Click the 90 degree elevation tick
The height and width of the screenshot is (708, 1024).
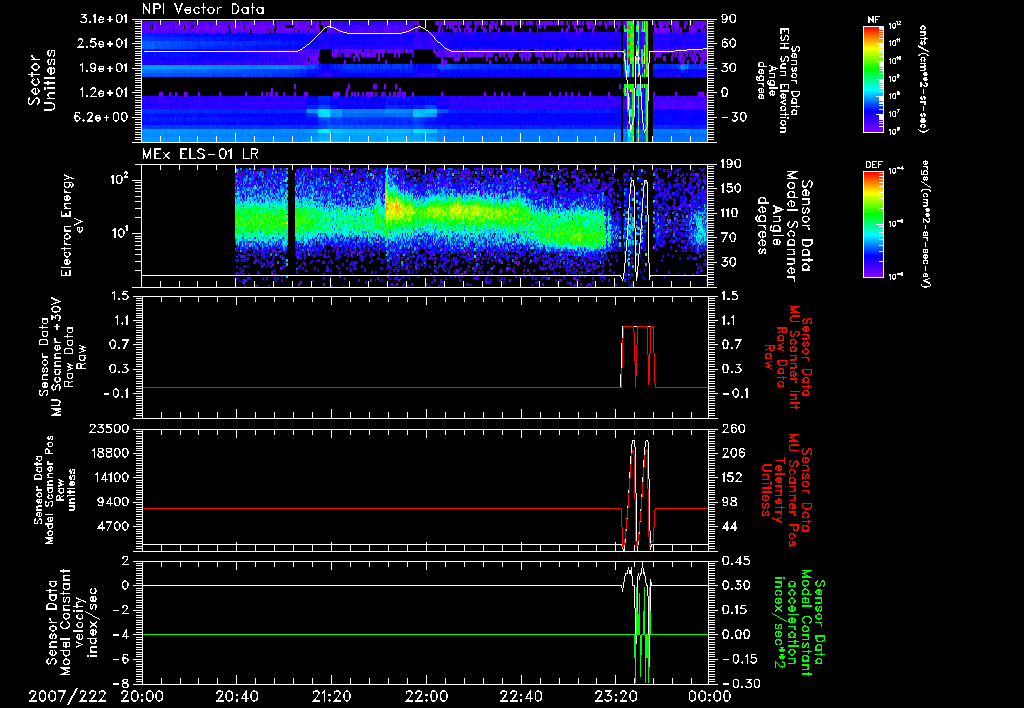click(729, 19)
